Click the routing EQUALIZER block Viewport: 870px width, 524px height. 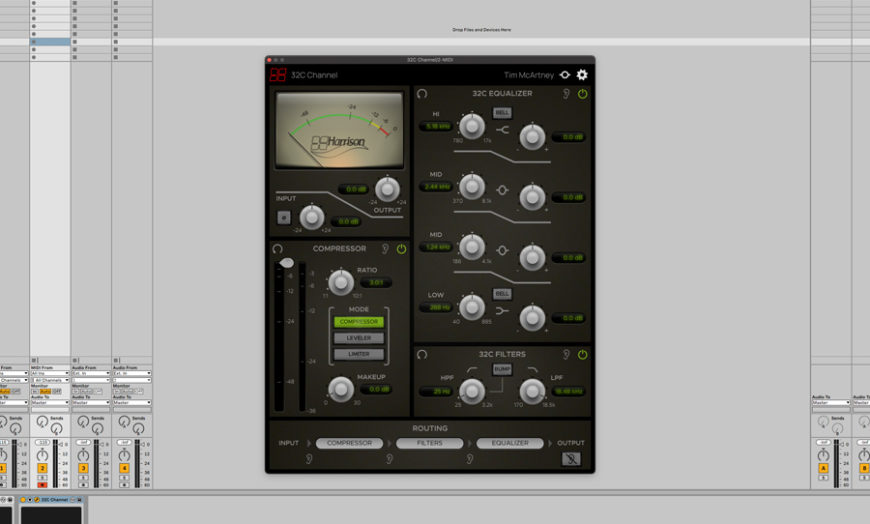tap(510, 443)
